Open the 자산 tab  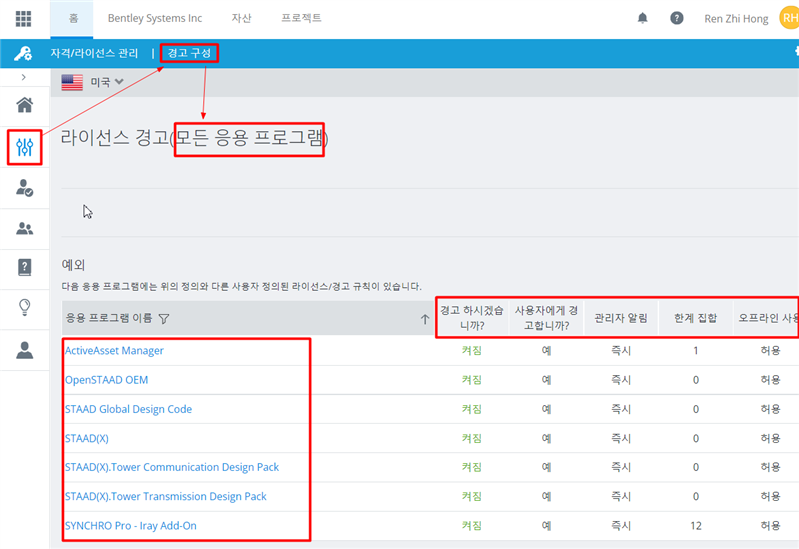tap(242, 18)
